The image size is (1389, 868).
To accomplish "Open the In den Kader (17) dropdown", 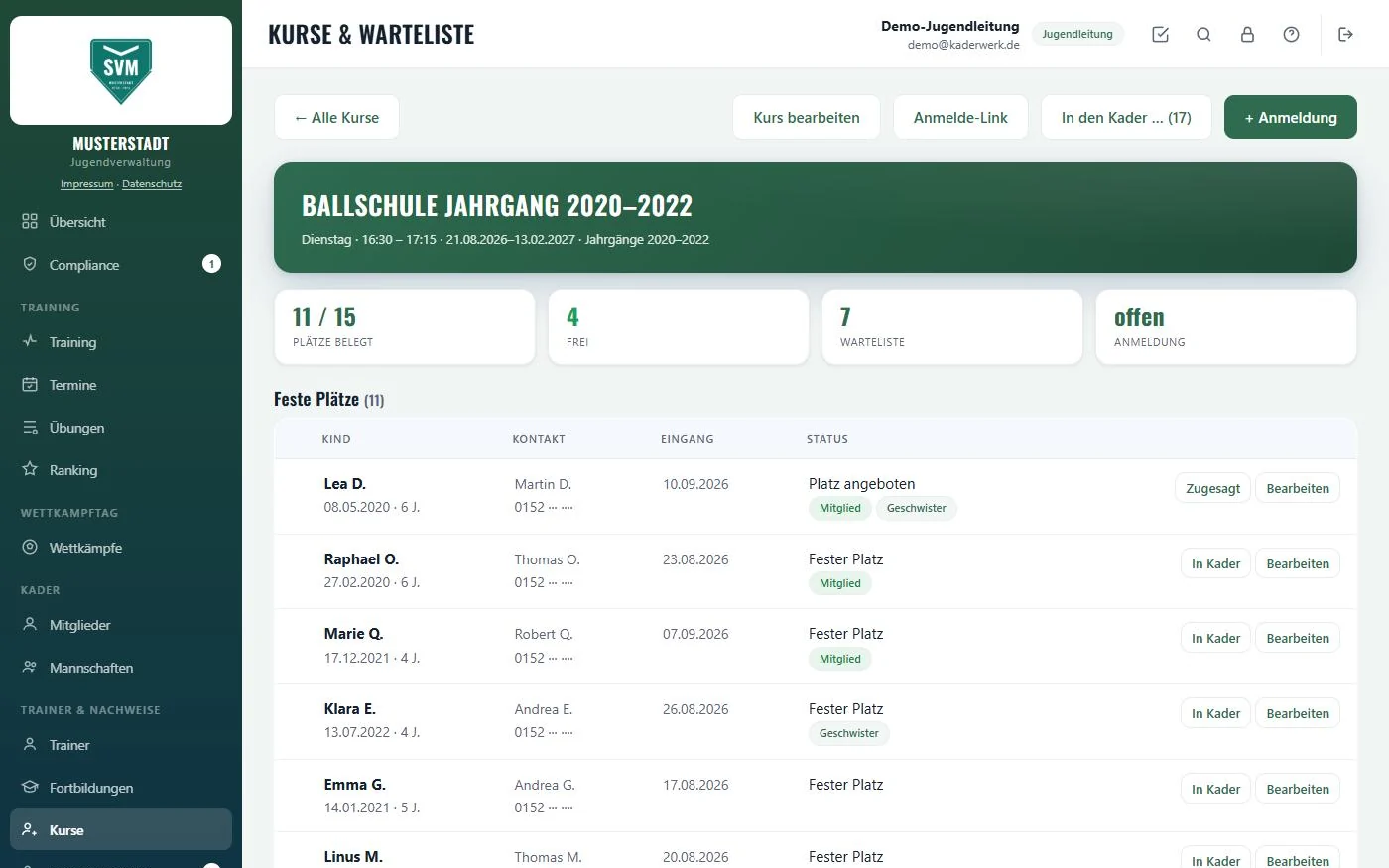I will pos(1126,117).
